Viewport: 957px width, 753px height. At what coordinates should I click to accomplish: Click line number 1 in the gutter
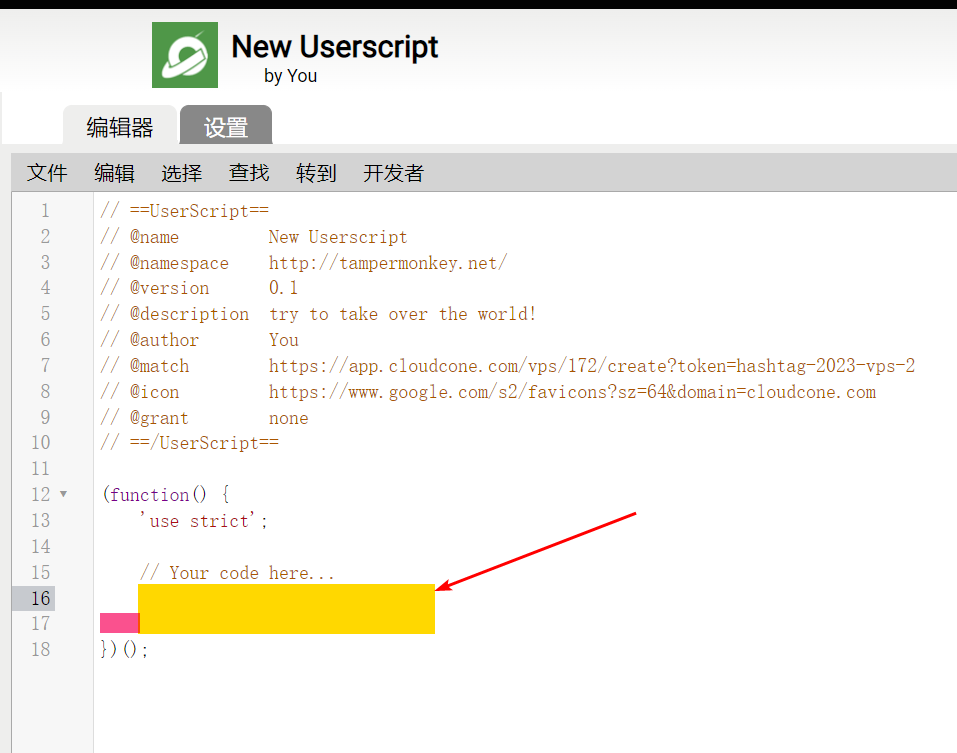[x=44, y=211]
